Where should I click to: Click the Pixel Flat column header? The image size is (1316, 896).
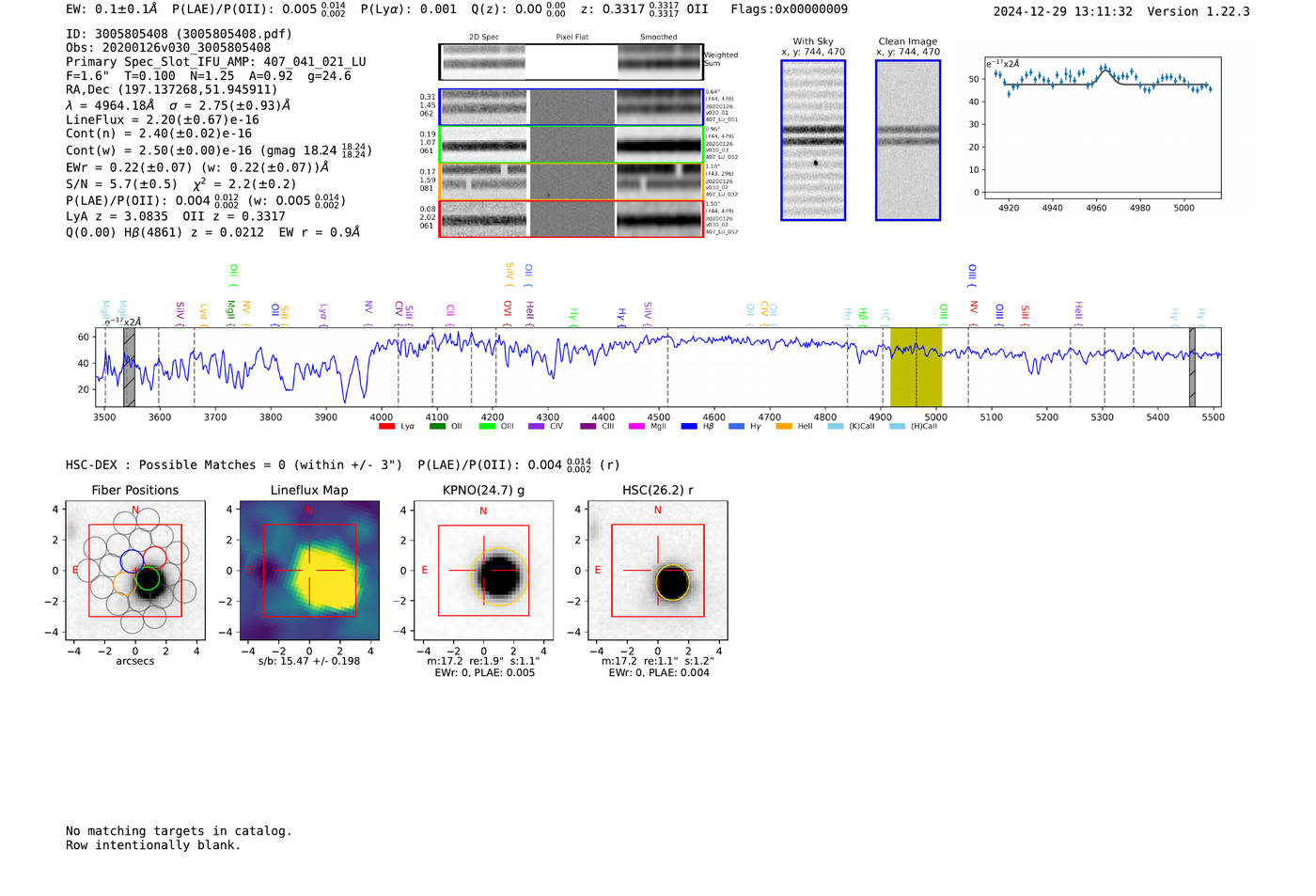point(572,38)
